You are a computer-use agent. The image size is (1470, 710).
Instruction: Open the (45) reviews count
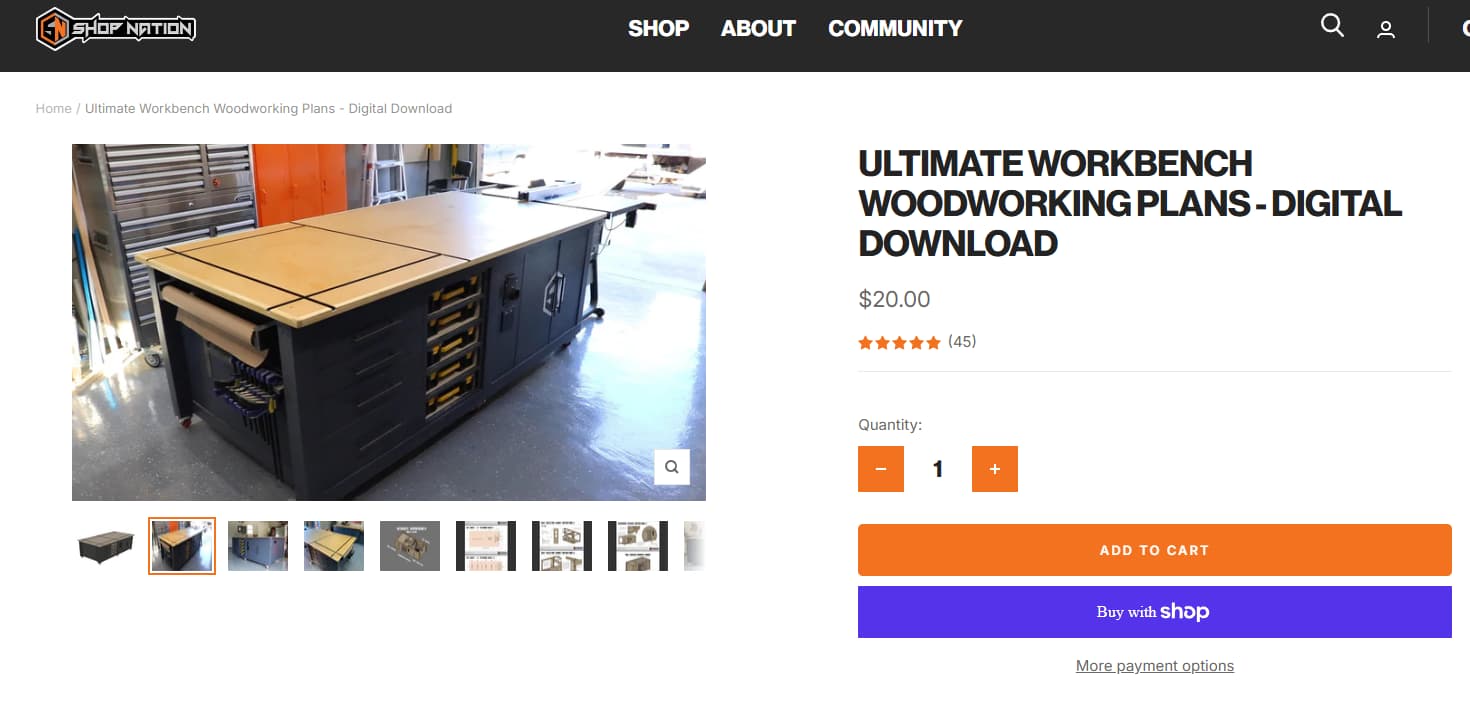[x=962, y=342]
